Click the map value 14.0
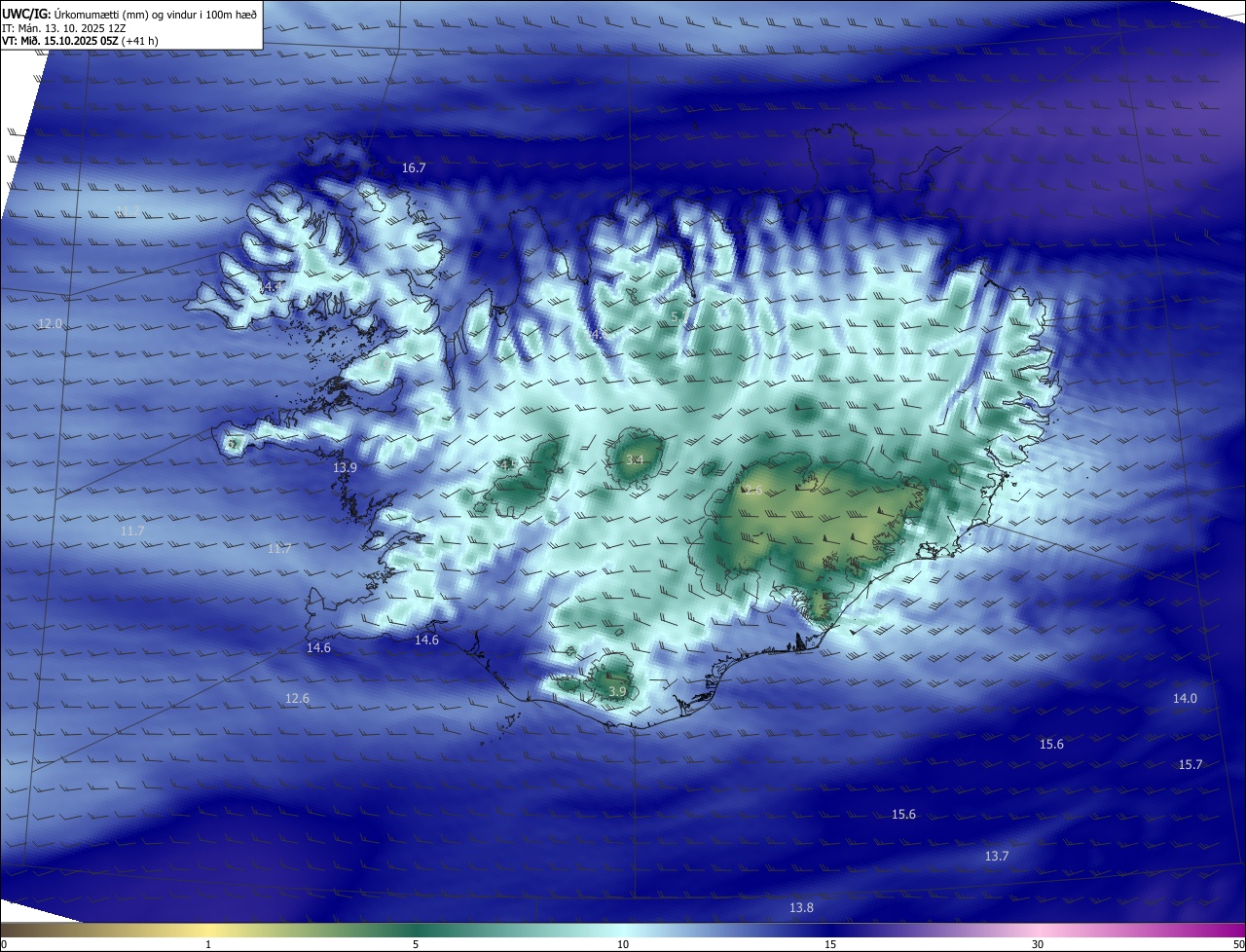This screenshot has width=1246, height=952. pos(1185,699)
